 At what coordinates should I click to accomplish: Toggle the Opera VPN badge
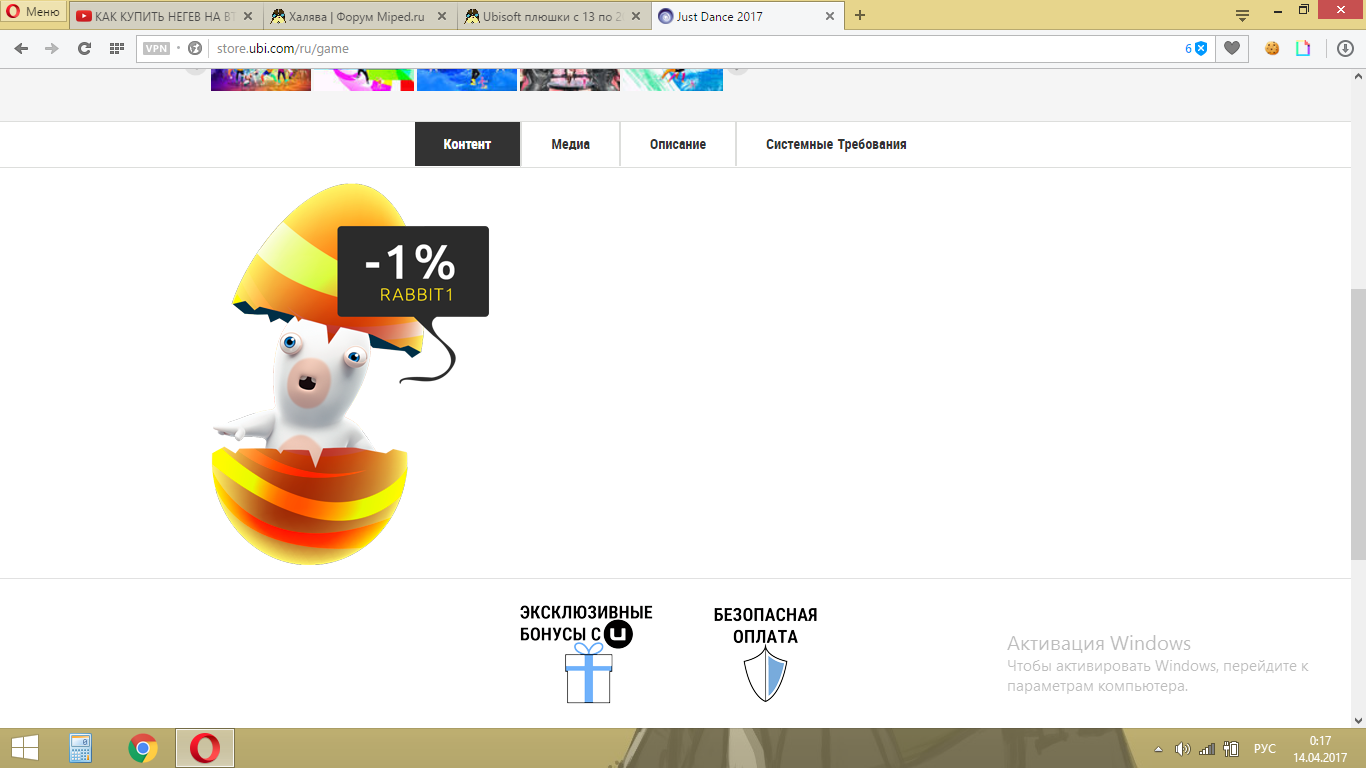coord(157,48)
